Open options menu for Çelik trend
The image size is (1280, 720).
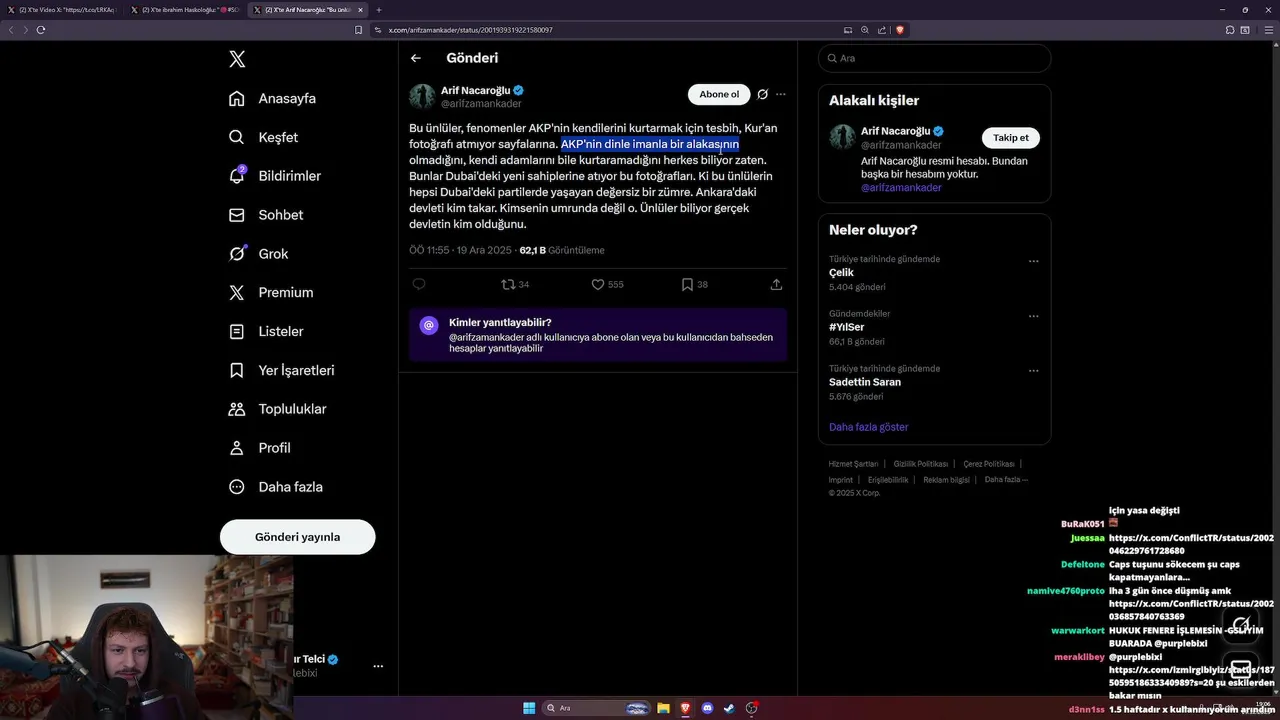(1033, 261)
